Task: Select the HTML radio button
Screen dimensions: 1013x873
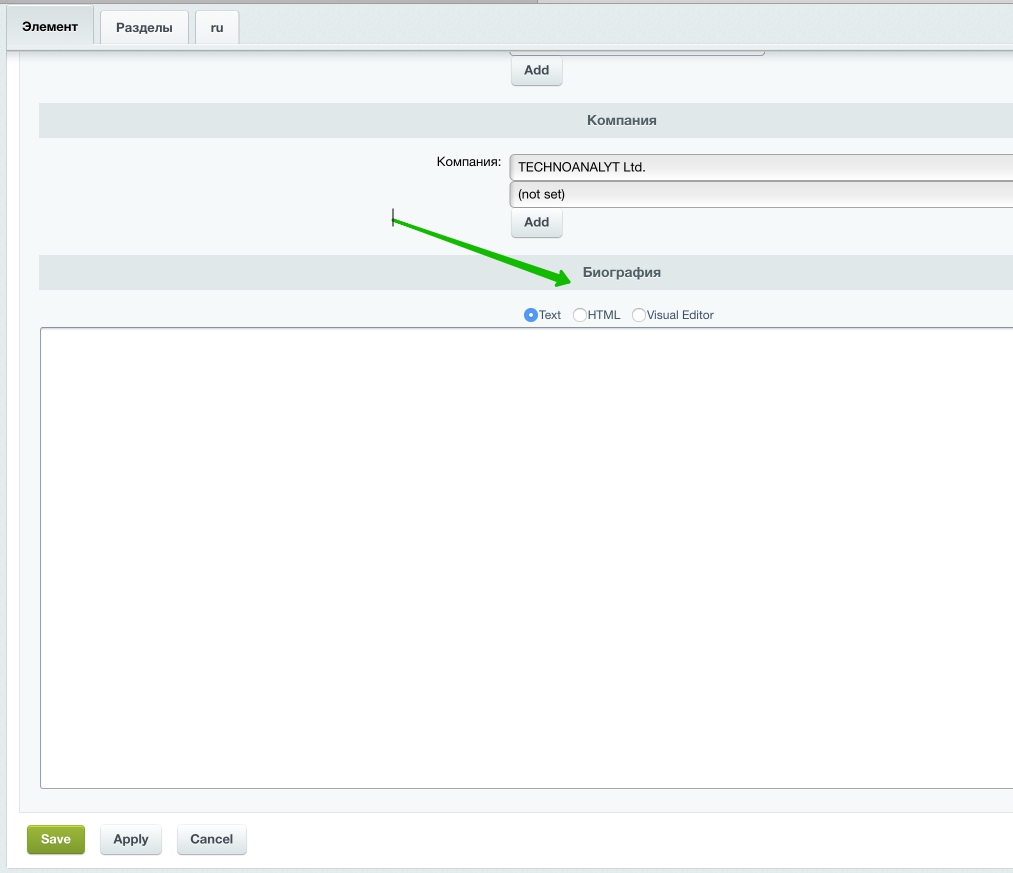Action: pos(580,315)
